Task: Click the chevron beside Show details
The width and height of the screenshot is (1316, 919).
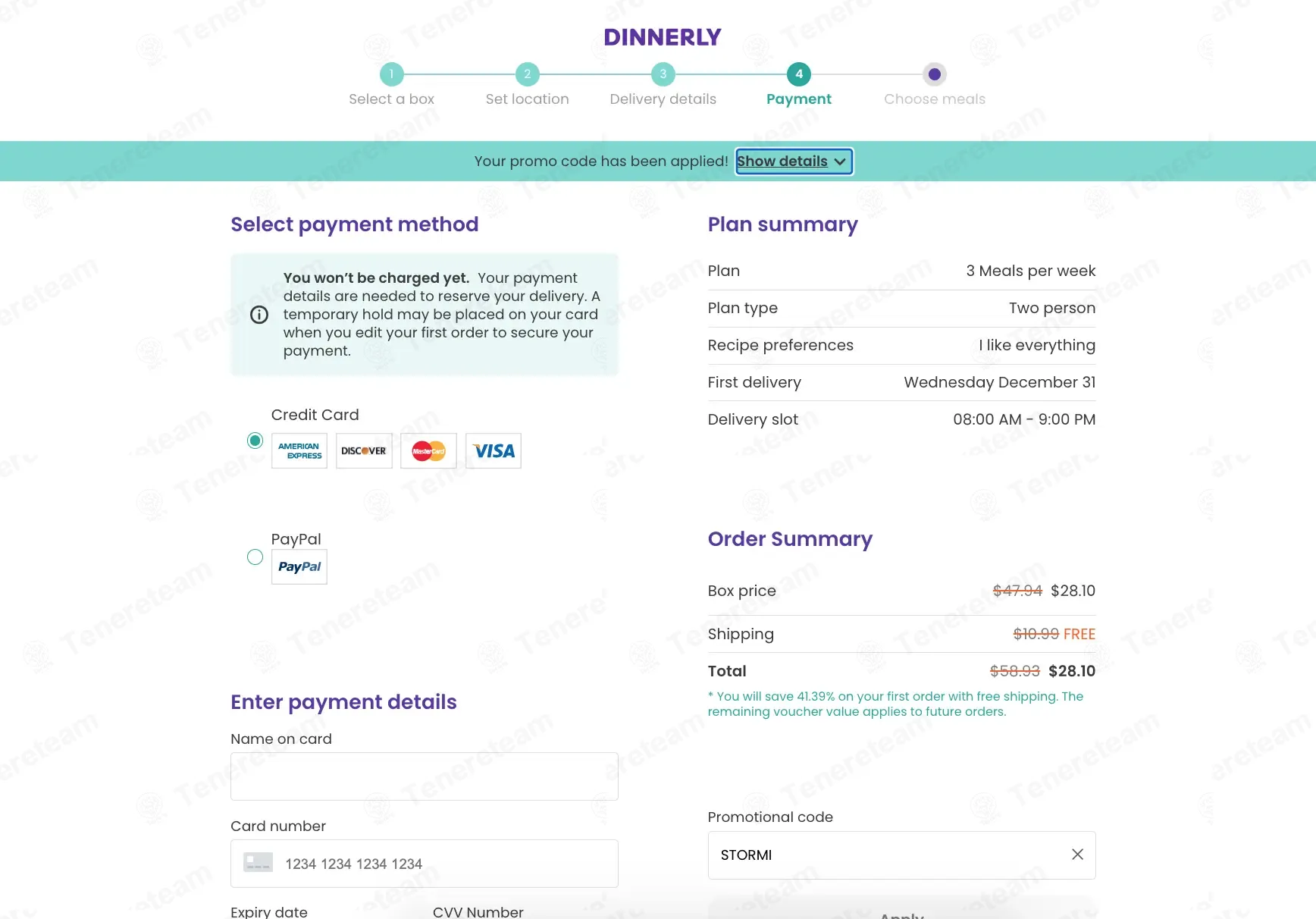Action: 840,162
